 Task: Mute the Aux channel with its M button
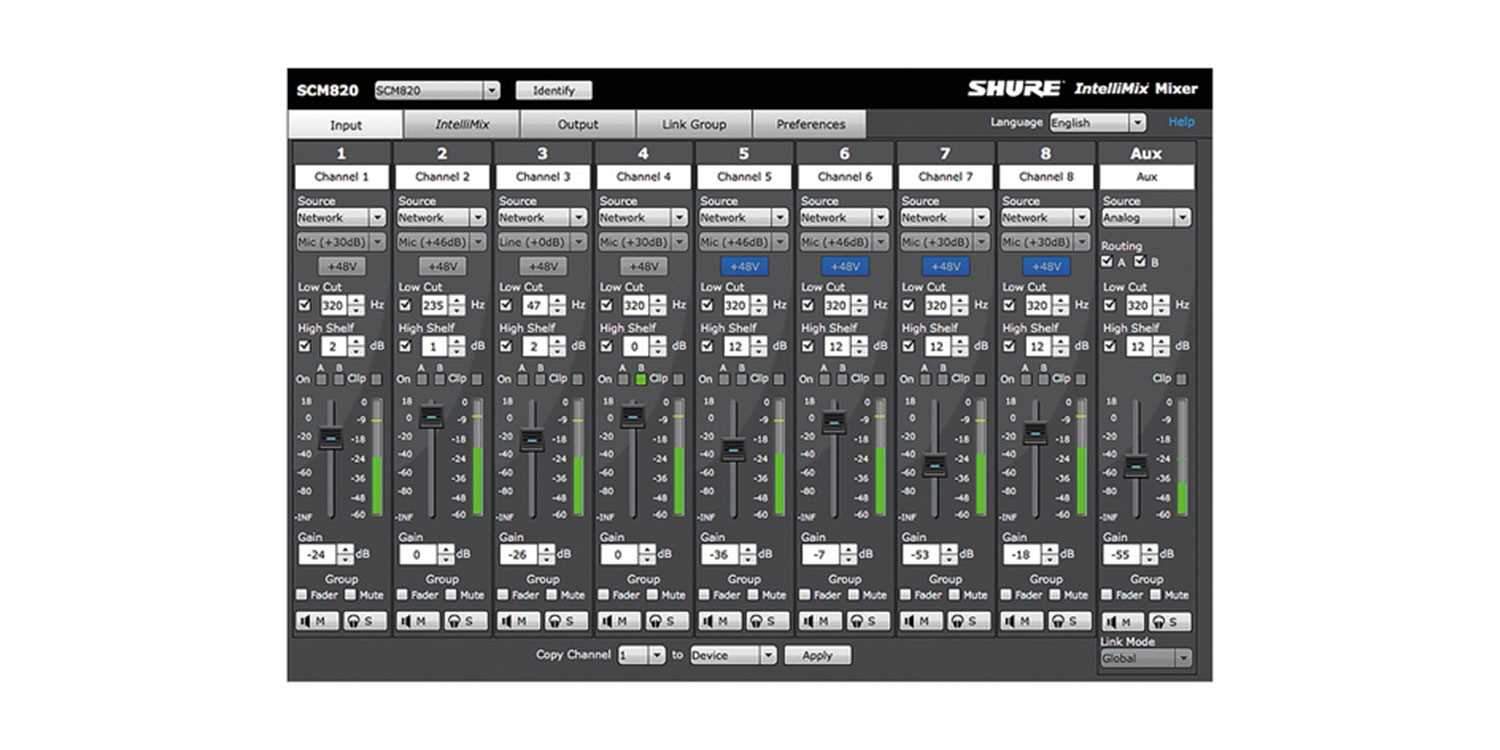tap(1122, 622)
